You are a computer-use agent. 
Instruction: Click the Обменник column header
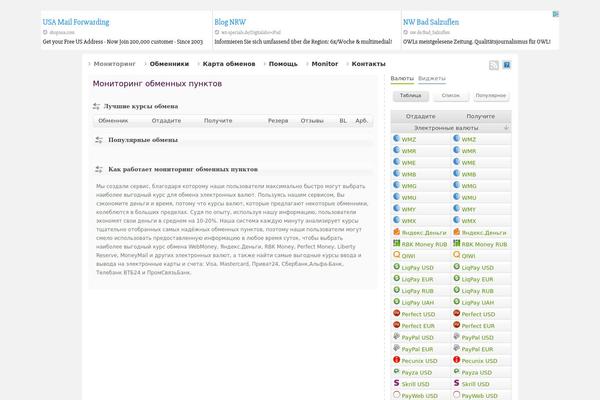(113, 121)
